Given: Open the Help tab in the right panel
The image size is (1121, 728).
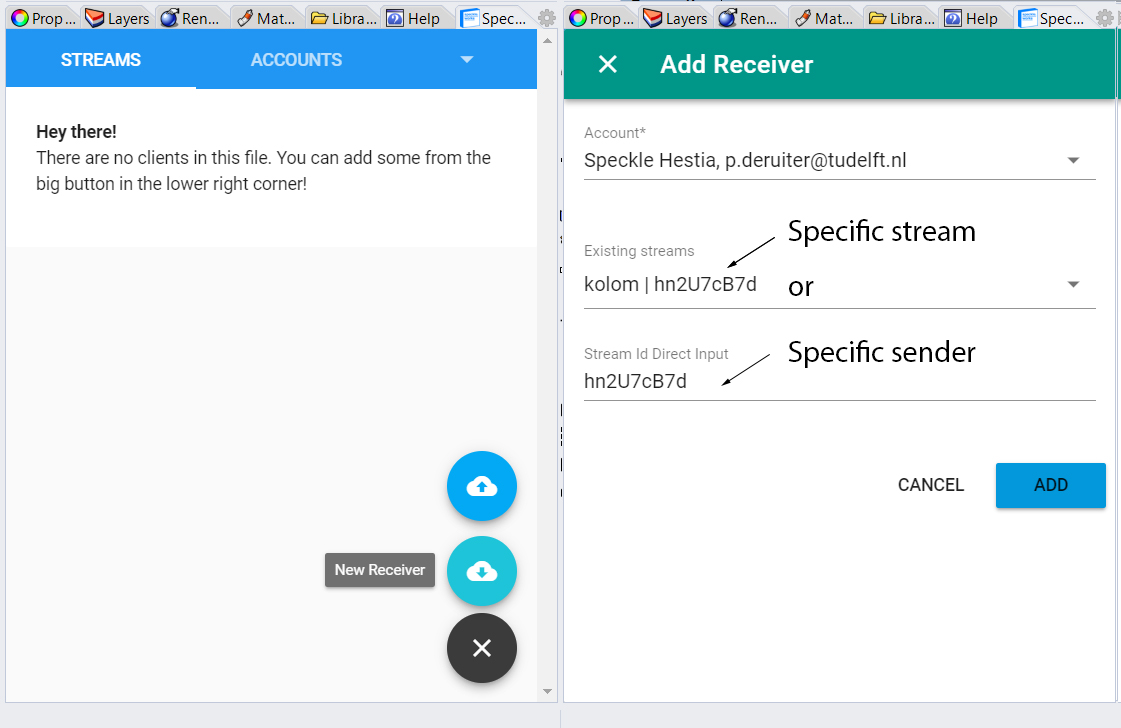Looking at the screenshot, I should pyautogui.click(x=970, y=18).
